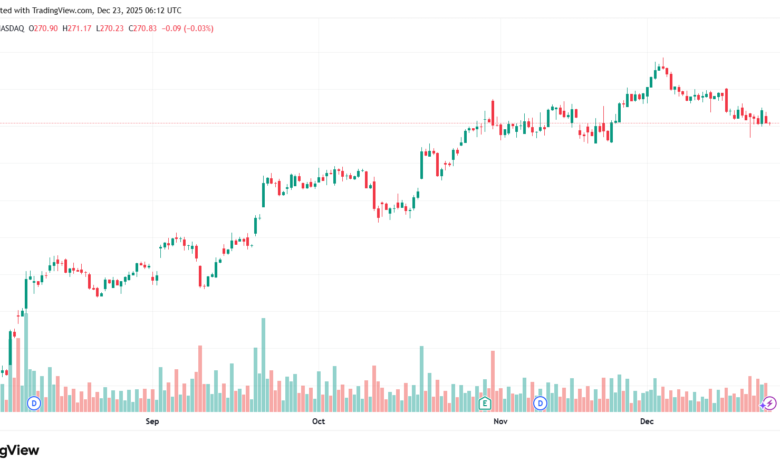Viewport: 780px width, 470px height.
Task: Open the E earnings marker before Nov
Action: pos(484,403)
